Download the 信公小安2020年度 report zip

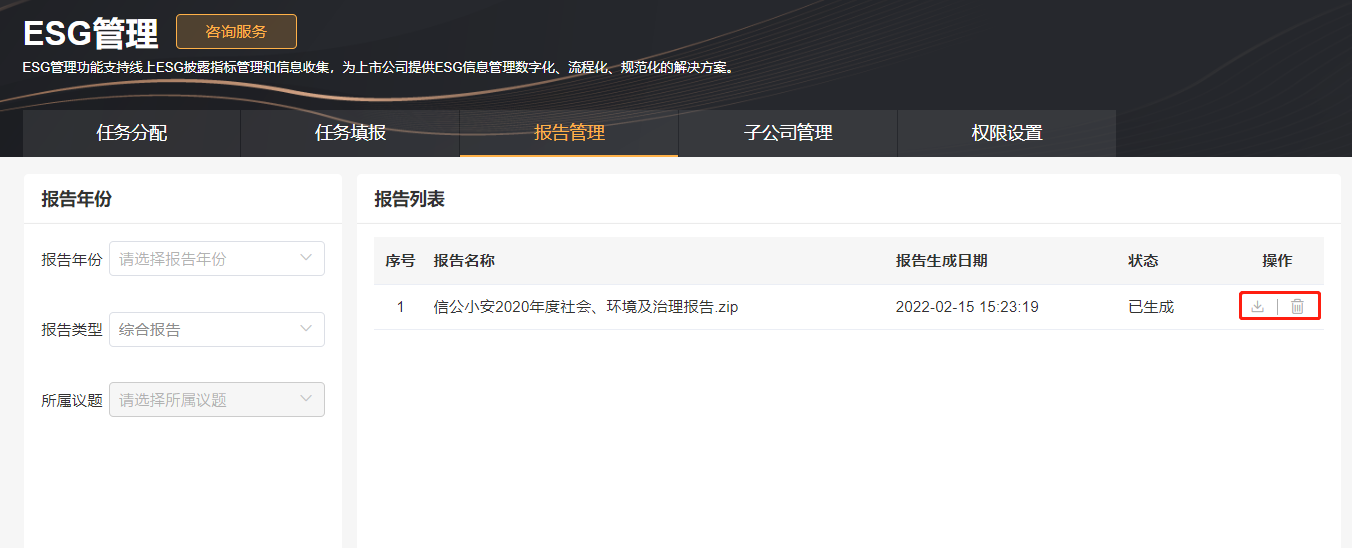1258,307
